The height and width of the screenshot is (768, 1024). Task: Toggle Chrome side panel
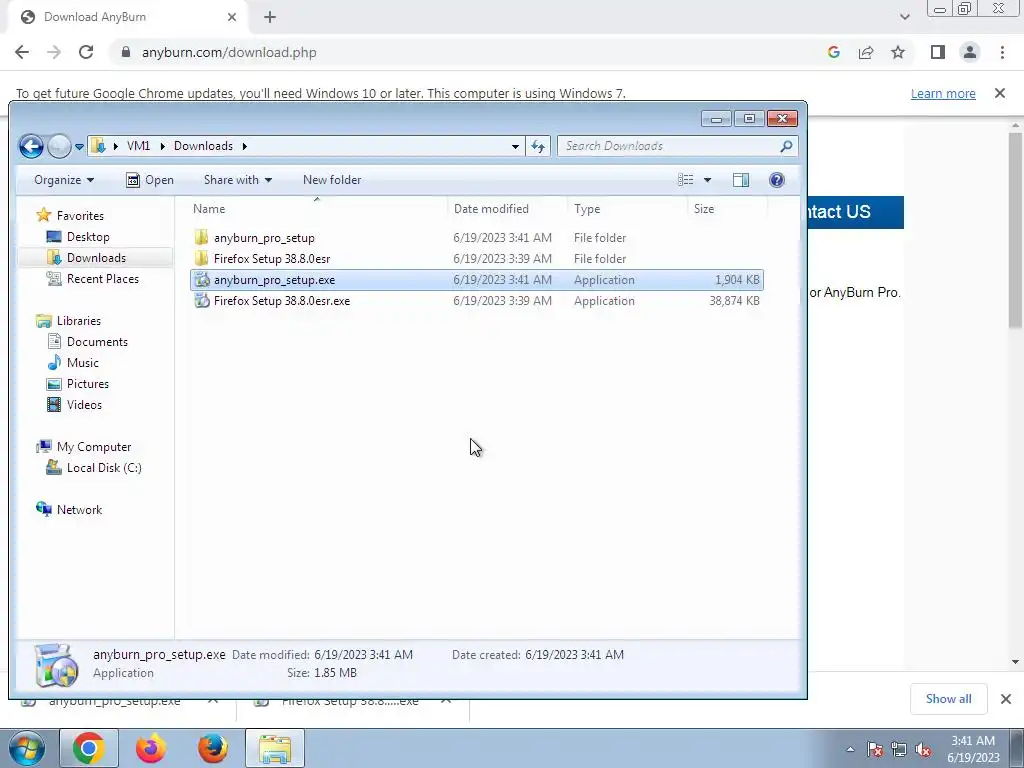tap(938, 52)
